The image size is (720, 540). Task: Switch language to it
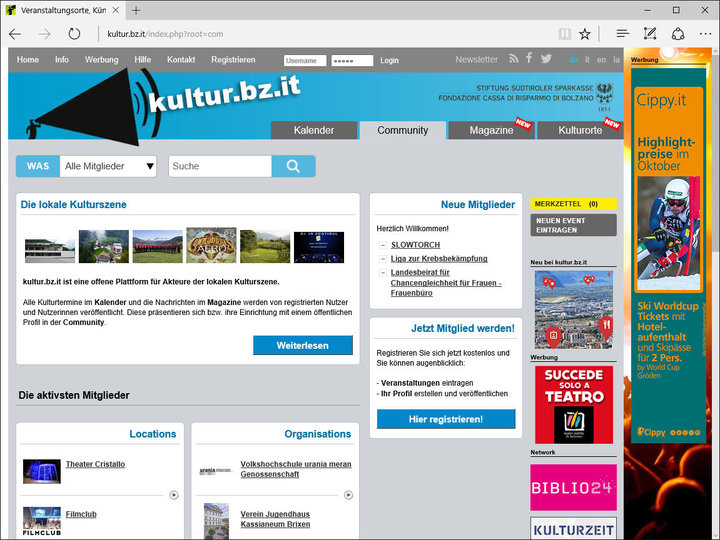click(x=587, y=60)
